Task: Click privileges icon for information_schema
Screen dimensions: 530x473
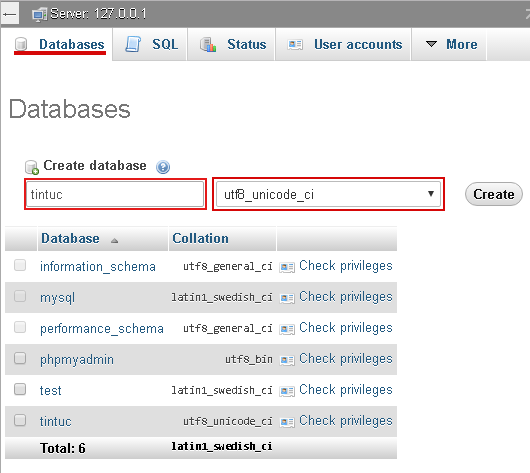Action: tap(287, 267)
